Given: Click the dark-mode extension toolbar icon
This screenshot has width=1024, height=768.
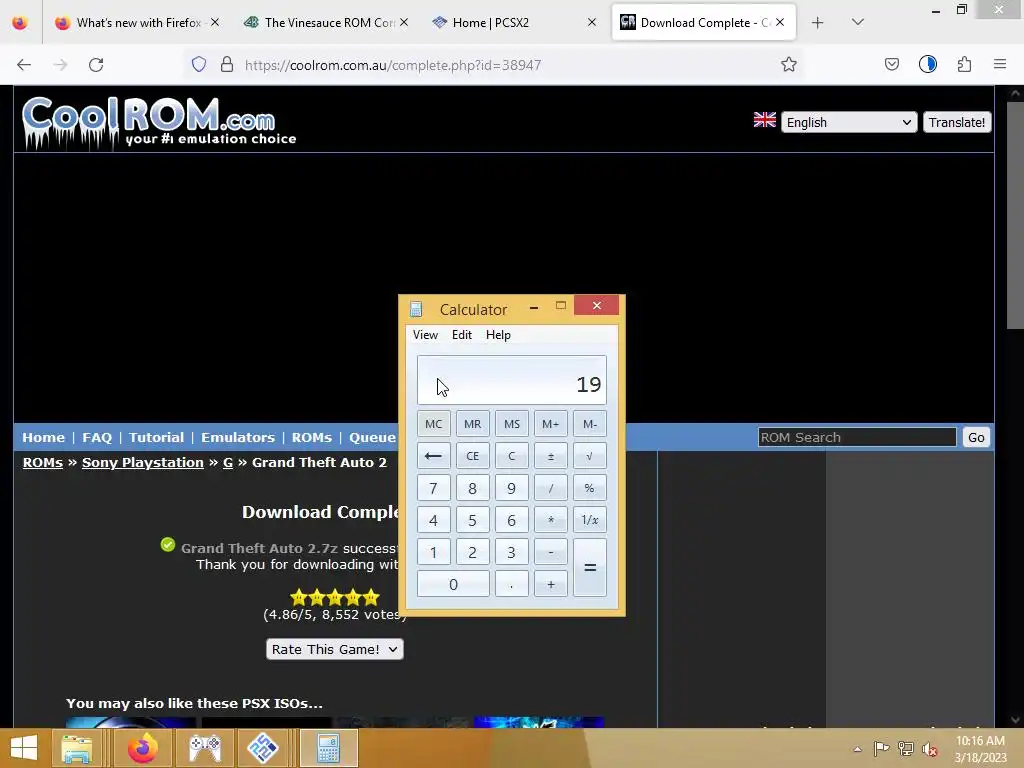Looking at the screenshot, I should [x=928, y=65].
